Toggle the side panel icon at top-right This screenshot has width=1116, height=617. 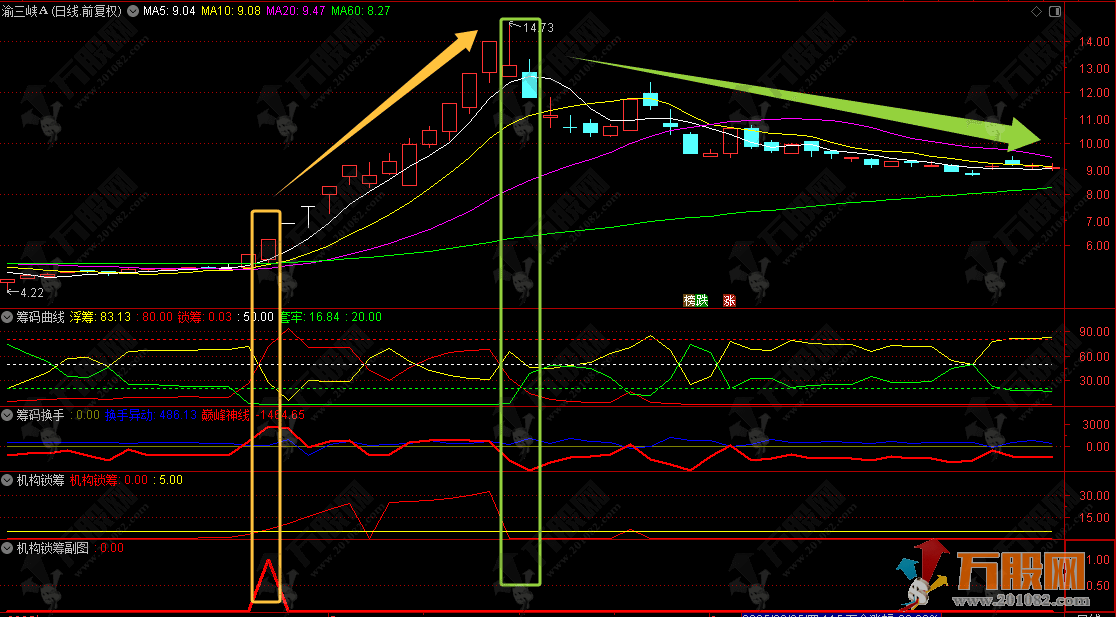point(1054,11)
